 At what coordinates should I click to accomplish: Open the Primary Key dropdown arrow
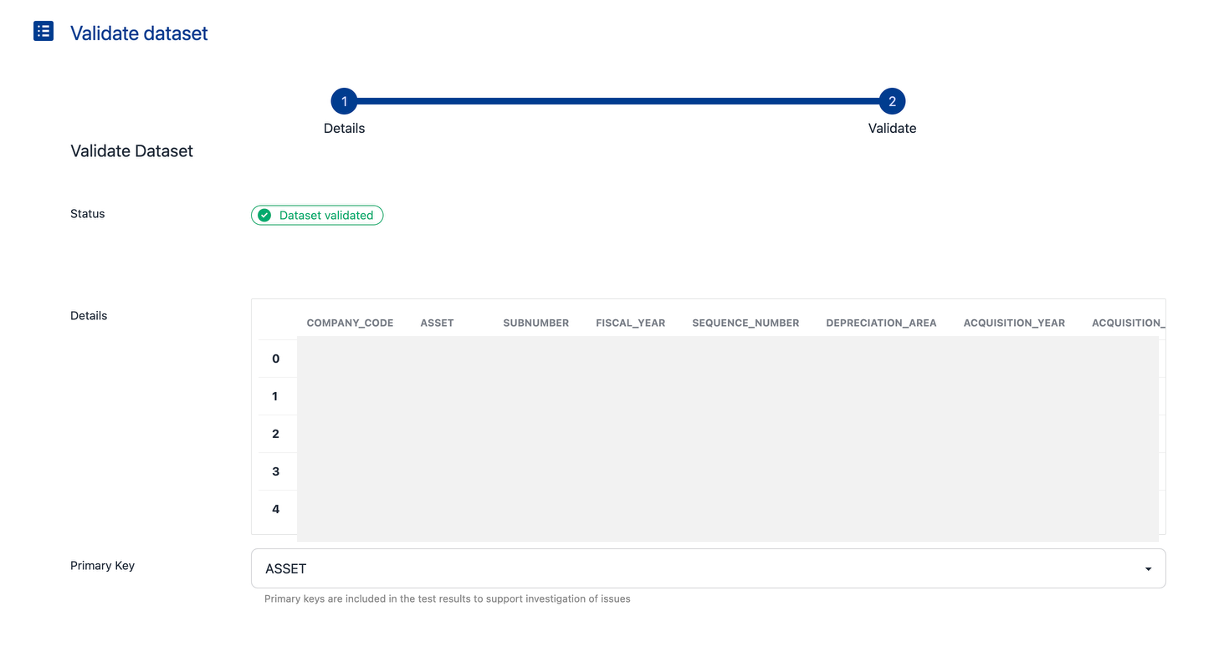tap(1148, 569)
